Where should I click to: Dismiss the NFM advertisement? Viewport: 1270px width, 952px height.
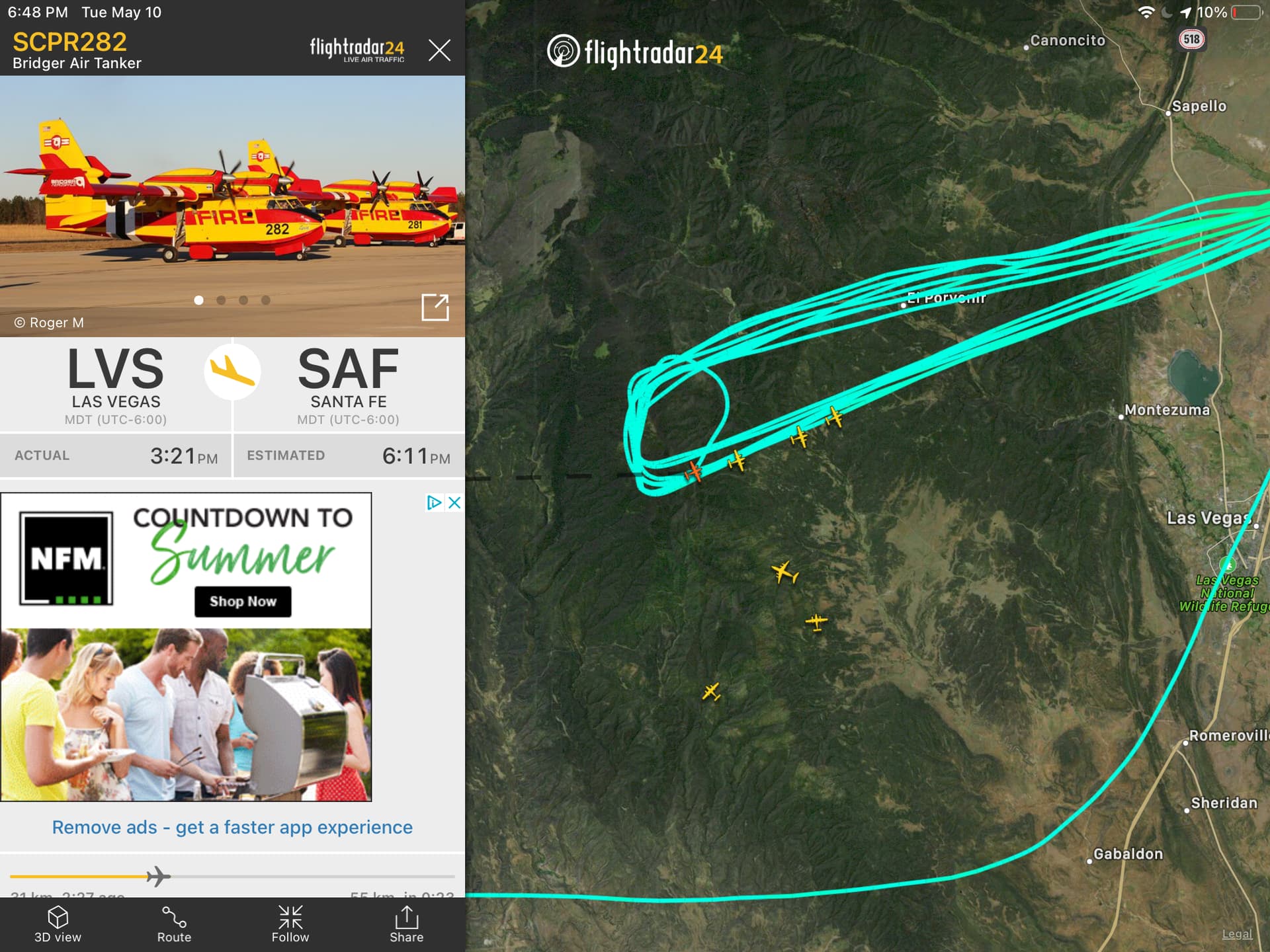pos(454,503)
